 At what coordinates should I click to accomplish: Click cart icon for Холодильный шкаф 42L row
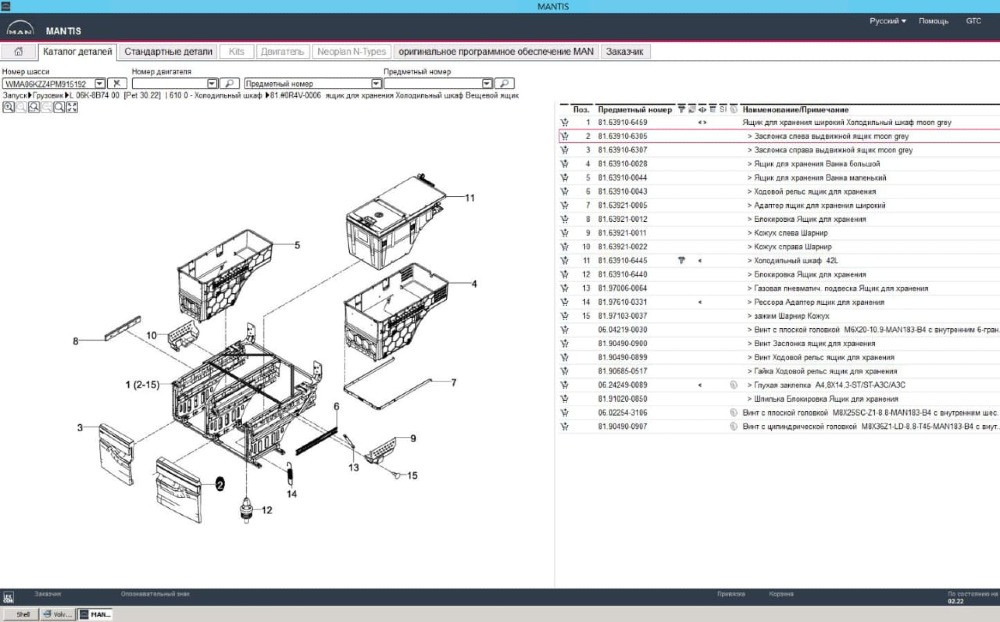565,260
